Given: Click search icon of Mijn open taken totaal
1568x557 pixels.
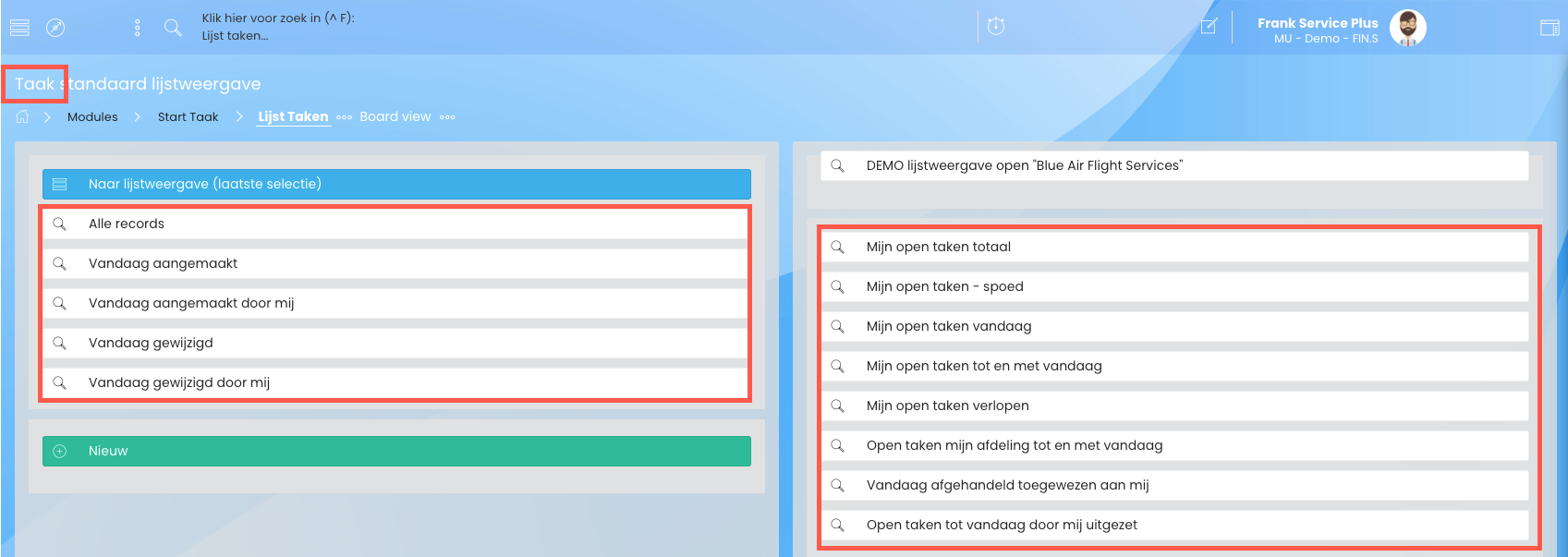Looking at the screenshot, I should coord(837,247).
